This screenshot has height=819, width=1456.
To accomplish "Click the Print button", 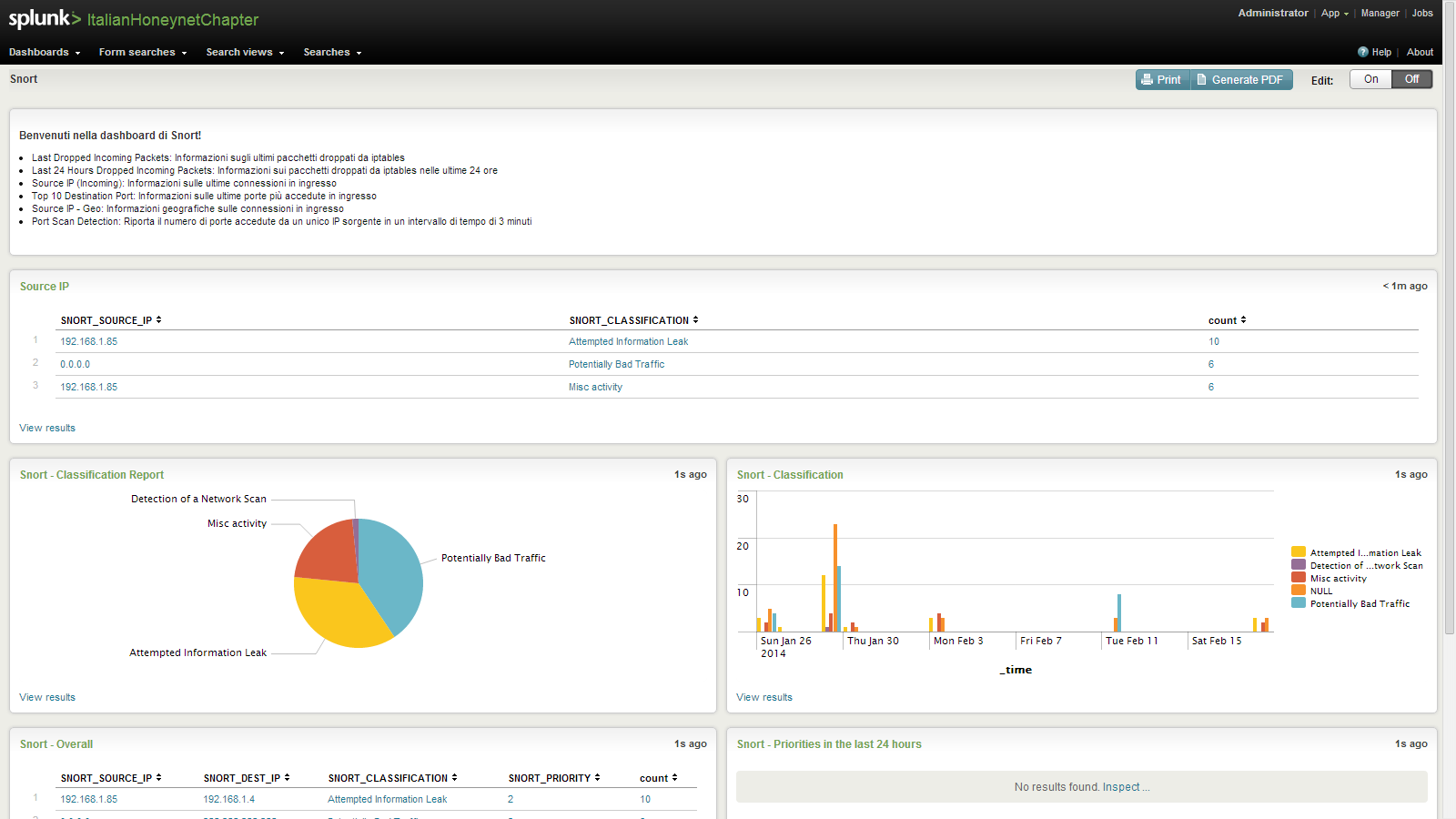I will coord(1163,80).
